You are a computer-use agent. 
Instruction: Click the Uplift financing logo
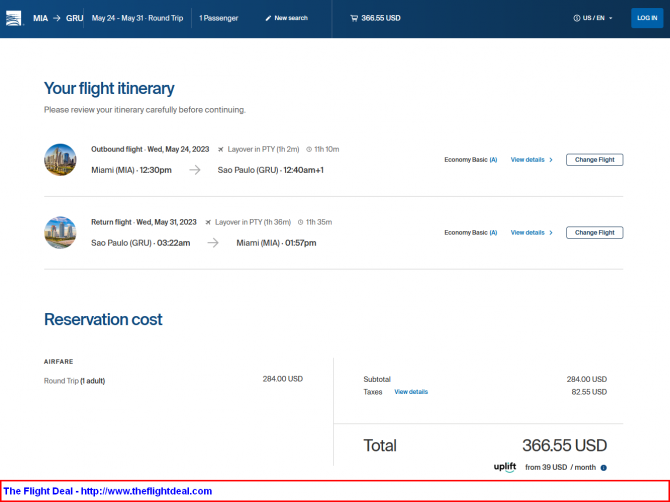point(505,467)
